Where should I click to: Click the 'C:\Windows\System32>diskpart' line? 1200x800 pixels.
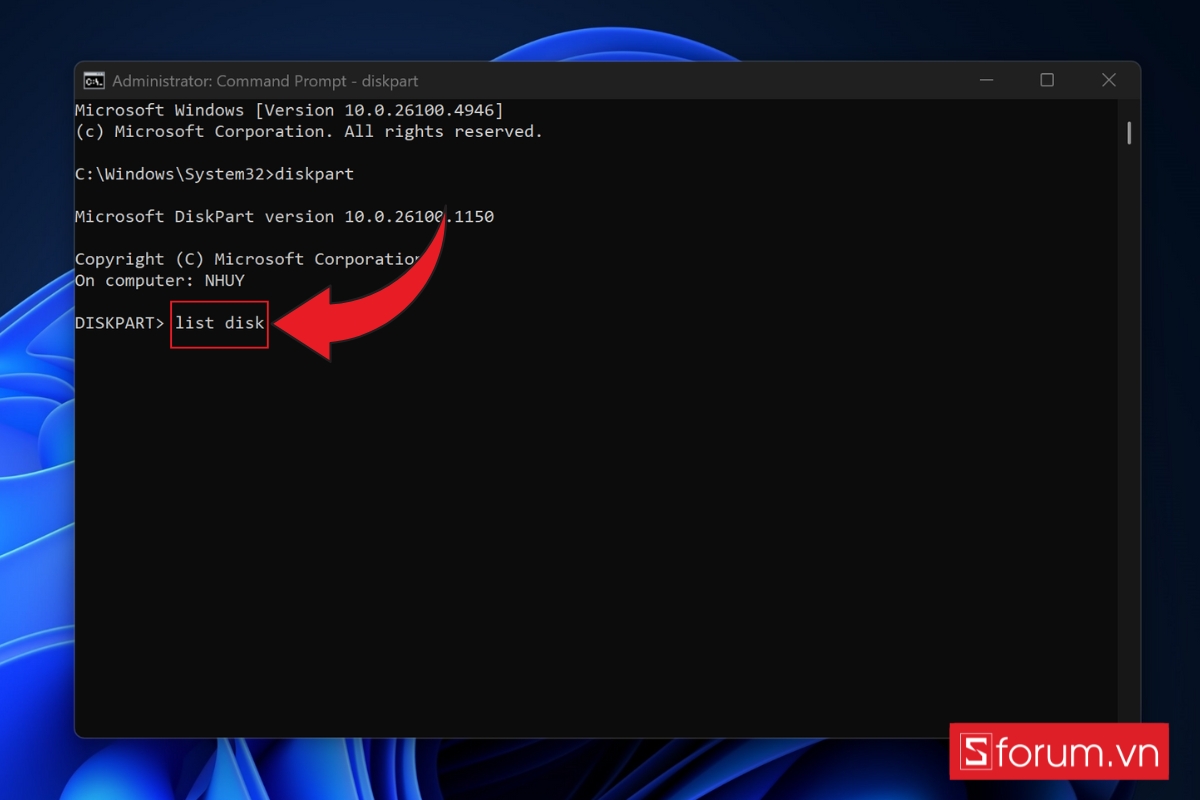pyautogui.click(x=215, y=174)
